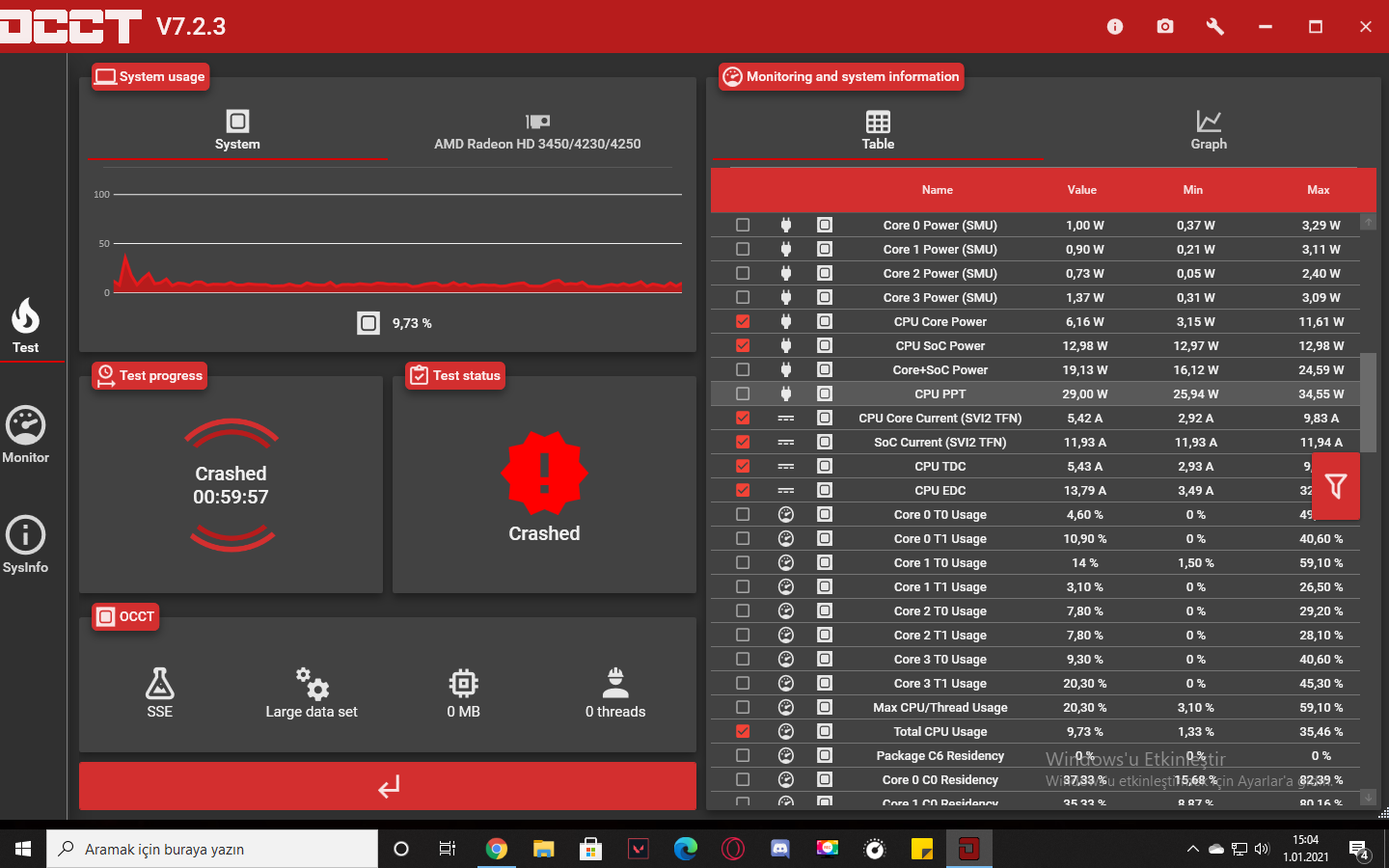Open Microsoft Store from the taskbar
The width and height of the screenshot is (1389, 868).
(x=591, y=849)
